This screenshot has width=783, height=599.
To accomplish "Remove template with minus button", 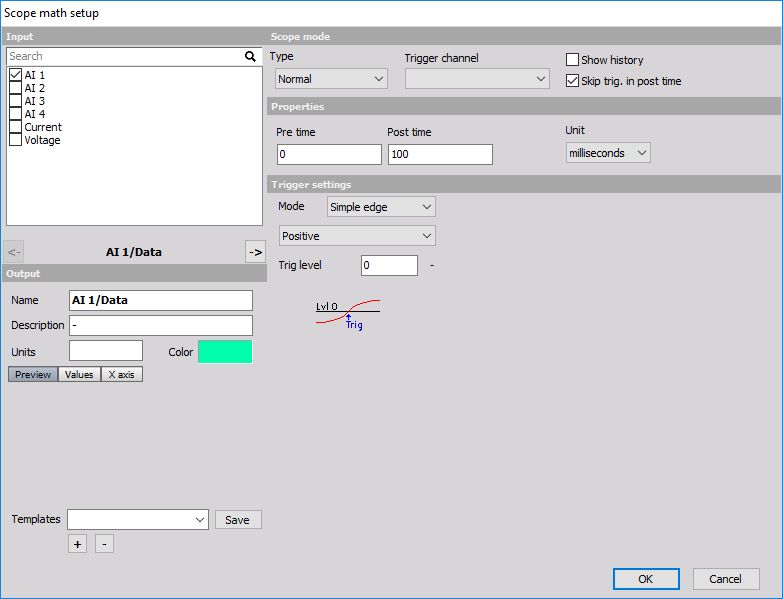I will 104,544.
